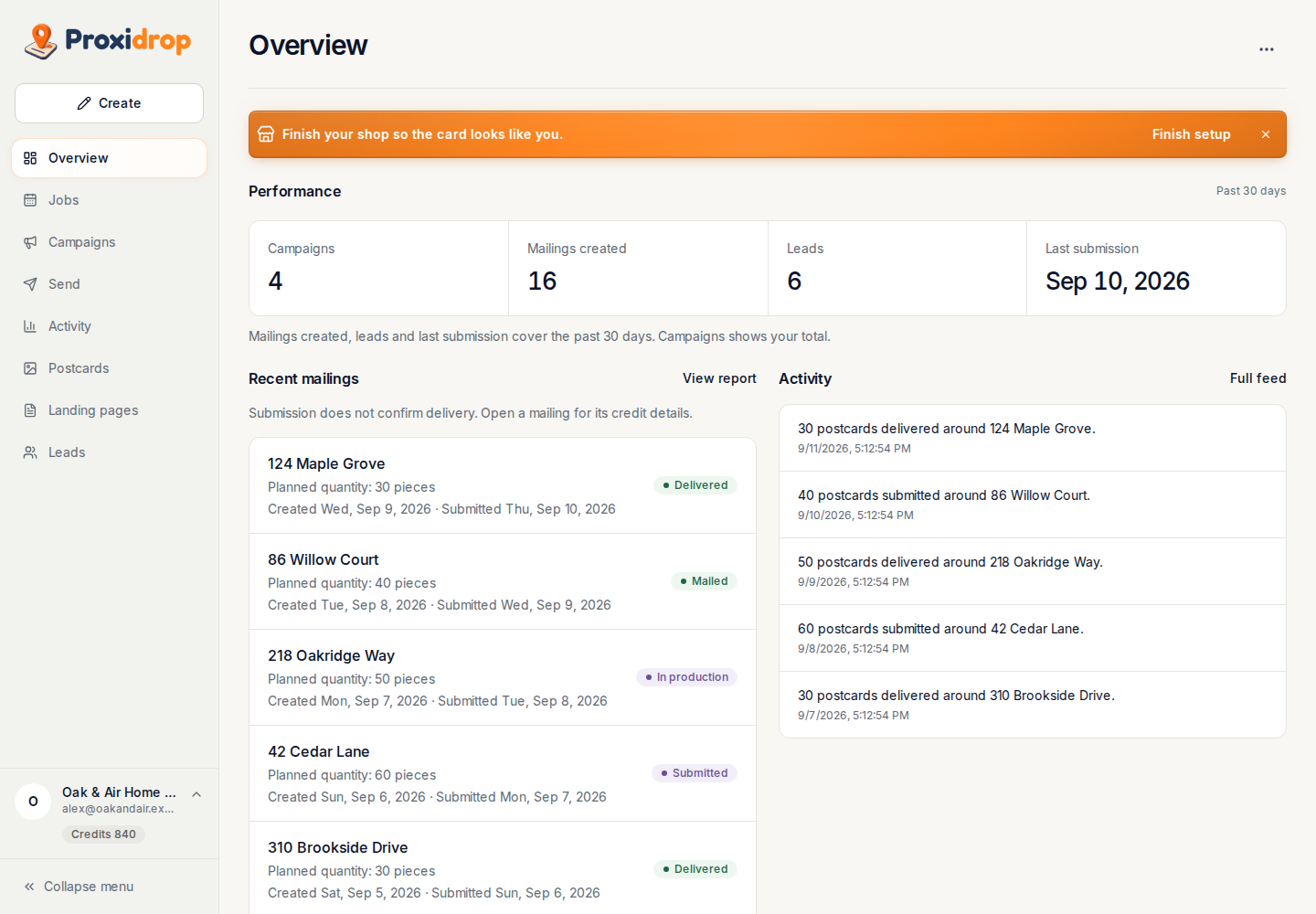1316x914 pixels.
Task: Expand the Oak & Air Home account menu
Action: tap(196, 794)
